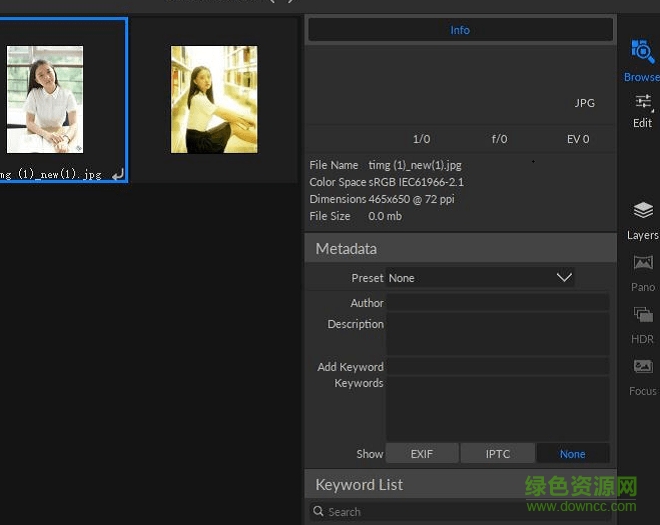Launch the Pano tool
Screen dimensions: 660x525
pos(642,272)
